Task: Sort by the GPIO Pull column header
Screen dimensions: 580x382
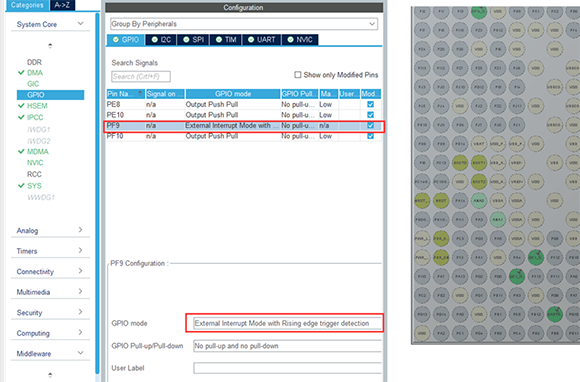Action: pyautogui.click(x=299, y=94)
